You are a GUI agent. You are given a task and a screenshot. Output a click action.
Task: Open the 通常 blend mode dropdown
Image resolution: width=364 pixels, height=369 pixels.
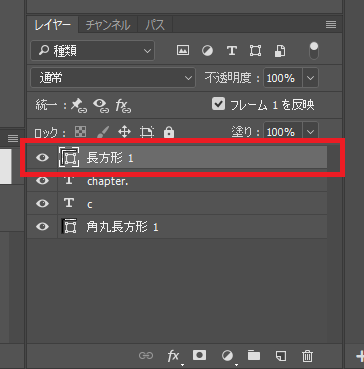click(x=113, y=78)
